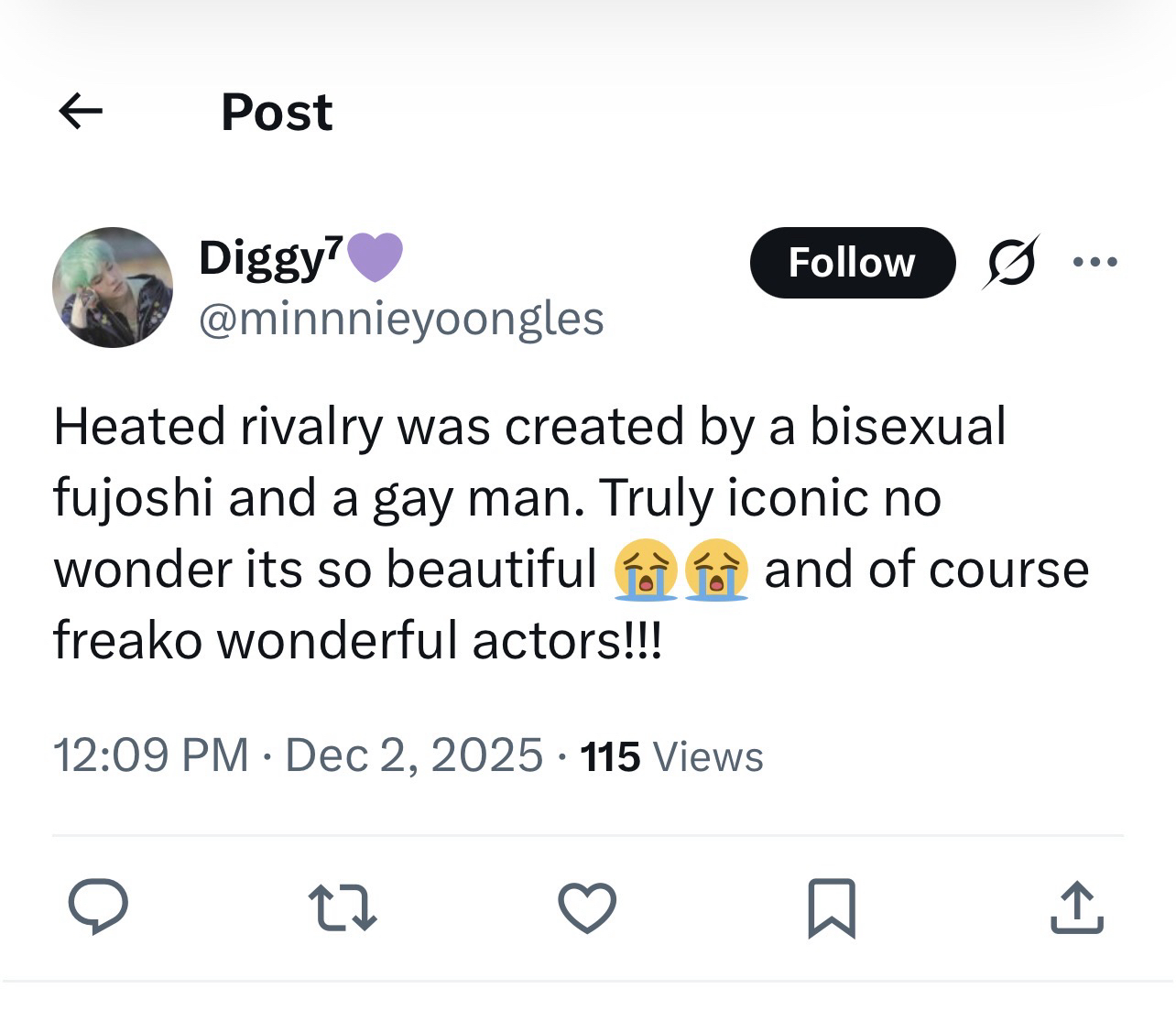Screen dimensions: 1176x1021
Task: Click the first crying face emoji
Action: 647,570
